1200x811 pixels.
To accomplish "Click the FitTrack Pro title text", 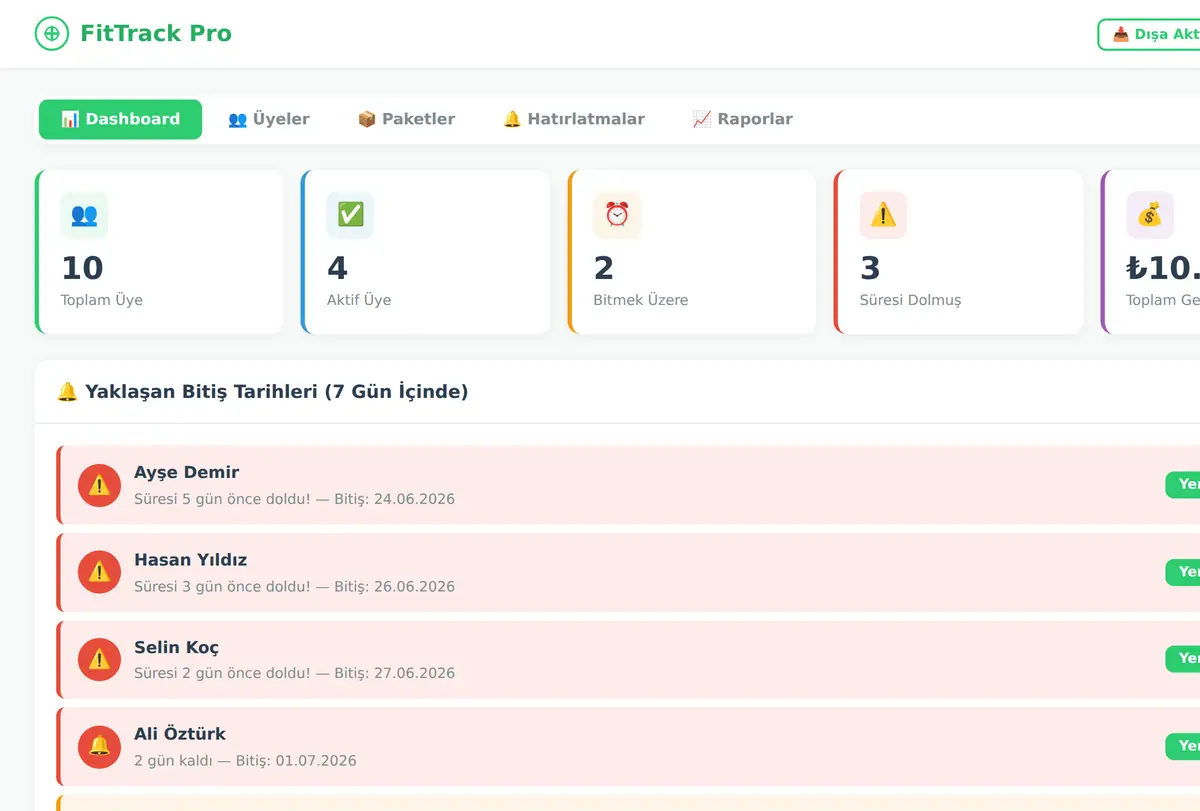I will 156,34.
